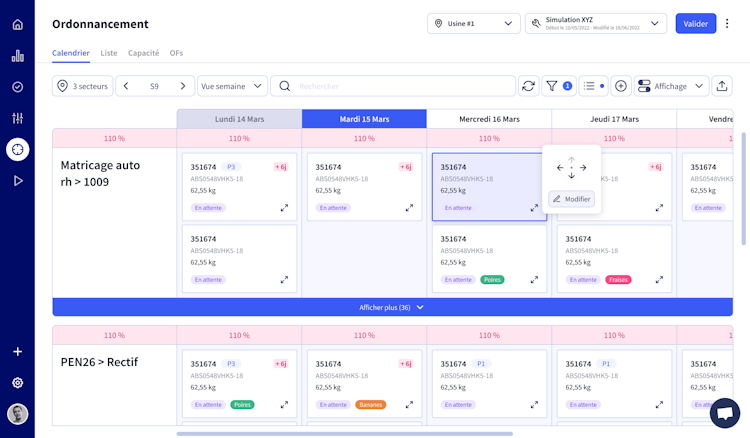Go to next week with right chevron
Viewport: 750px width, 438px height.
183,86
